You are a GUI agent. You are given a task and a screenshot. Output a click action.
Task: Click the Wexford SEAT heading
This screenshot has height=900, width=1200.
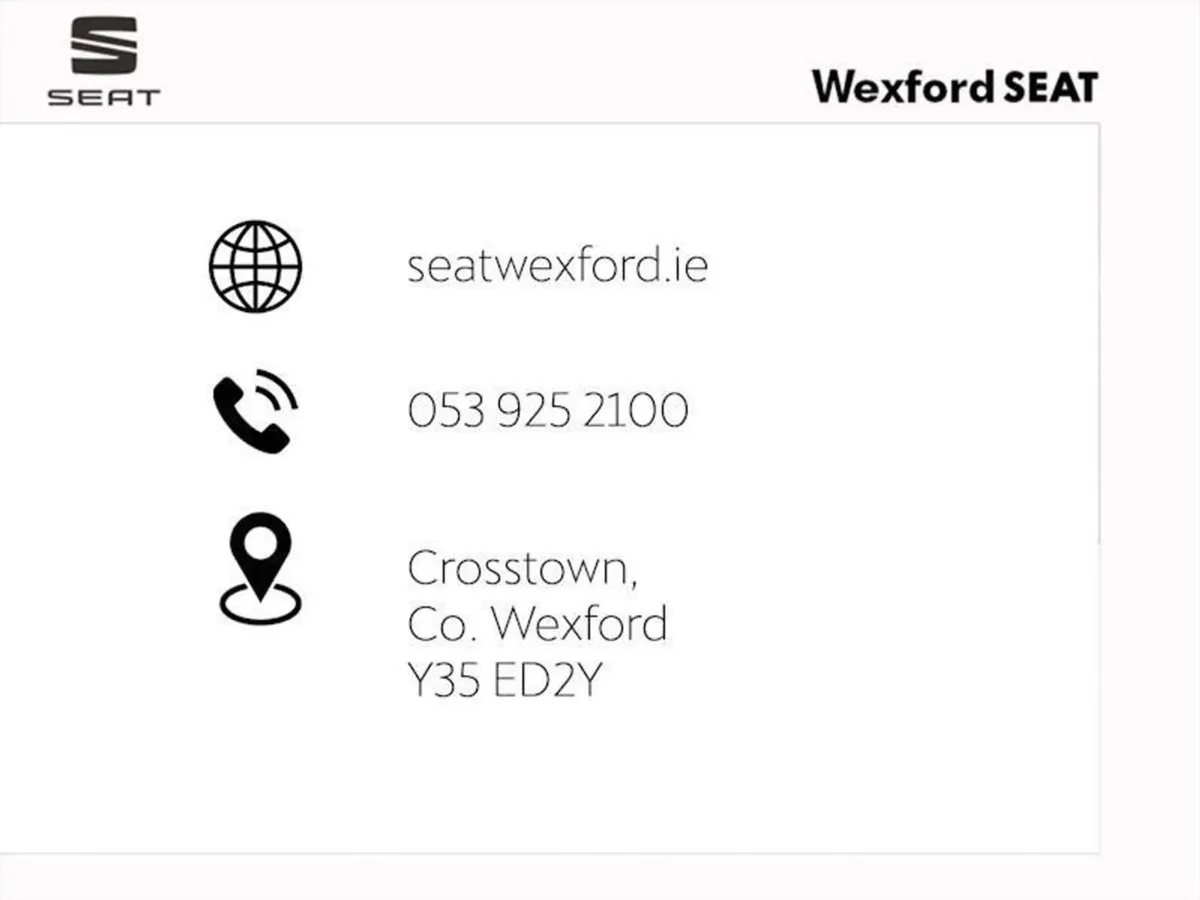coord(954,87)
